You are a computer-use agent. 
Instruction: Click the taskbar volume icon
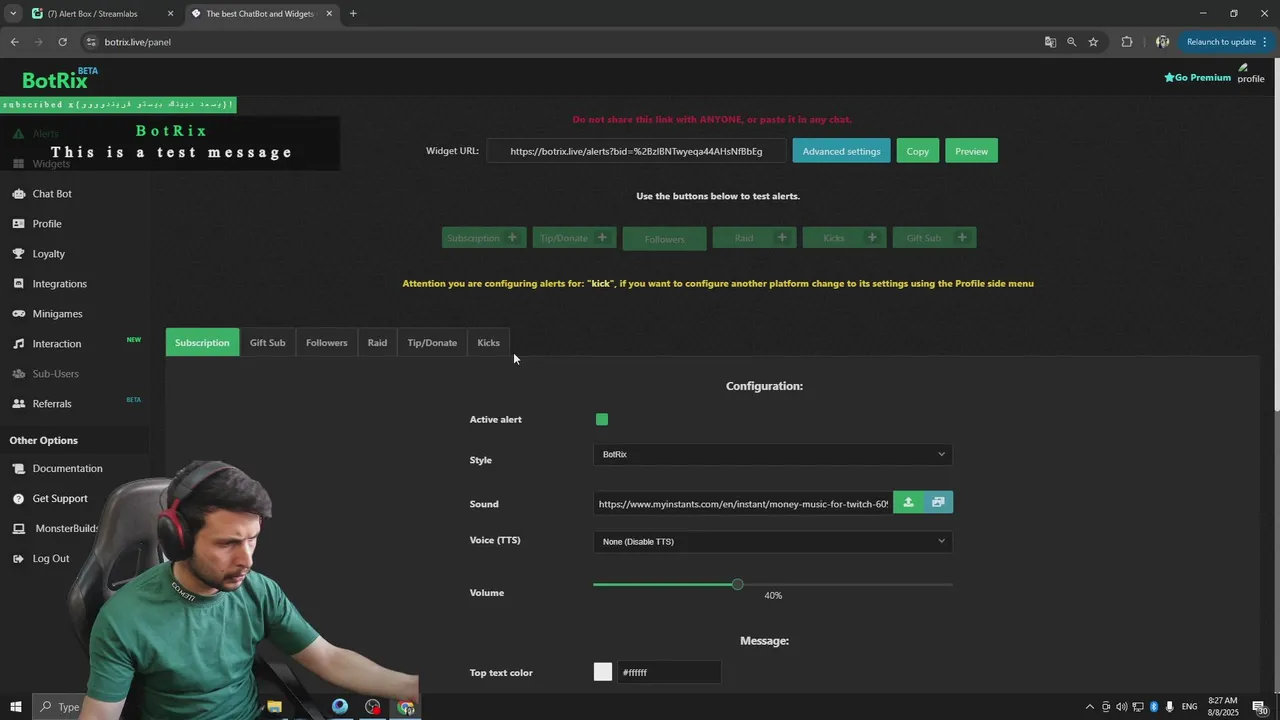(x=1121, y=707)
